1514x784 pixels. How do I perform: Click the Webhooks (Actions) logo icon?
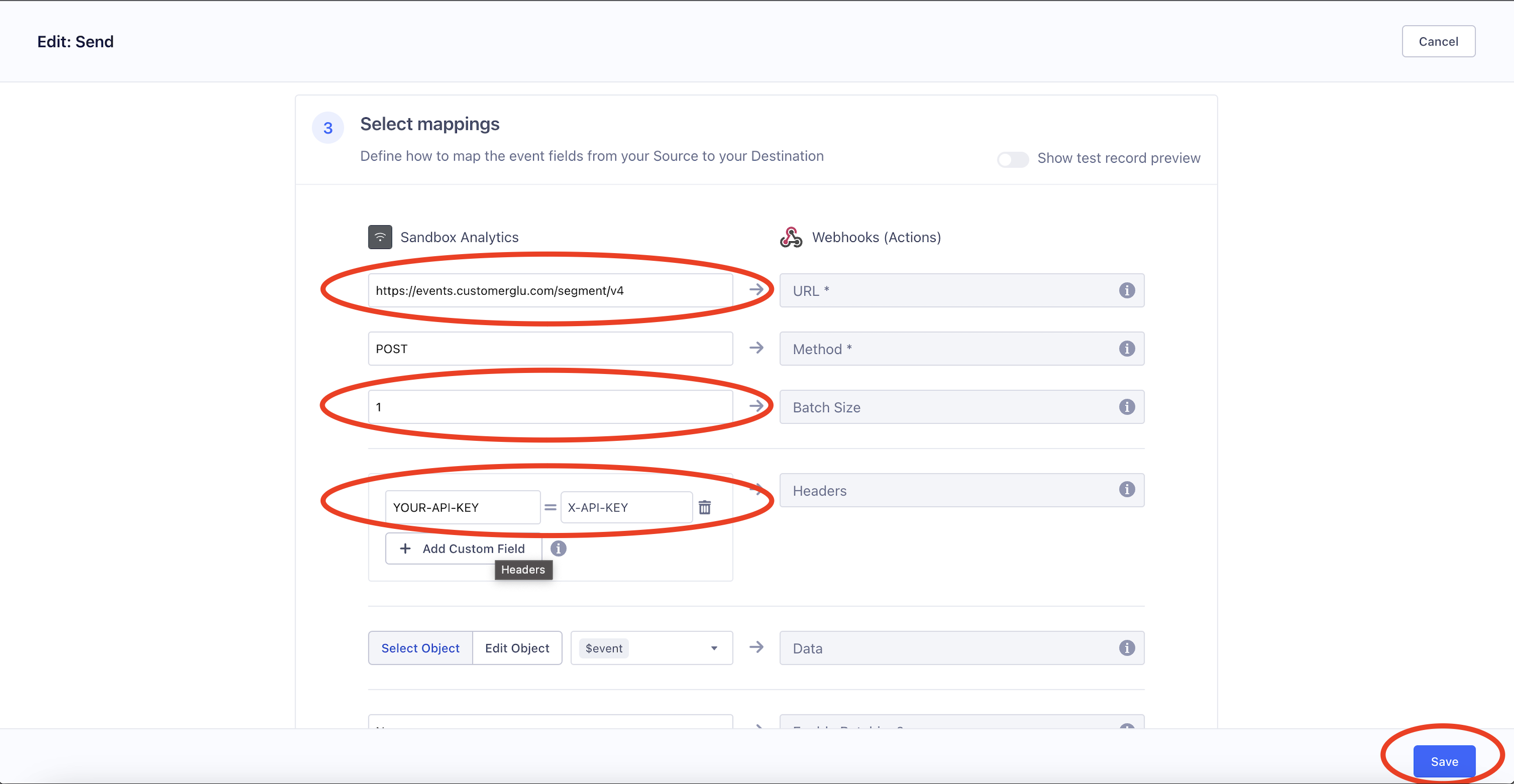790,238
